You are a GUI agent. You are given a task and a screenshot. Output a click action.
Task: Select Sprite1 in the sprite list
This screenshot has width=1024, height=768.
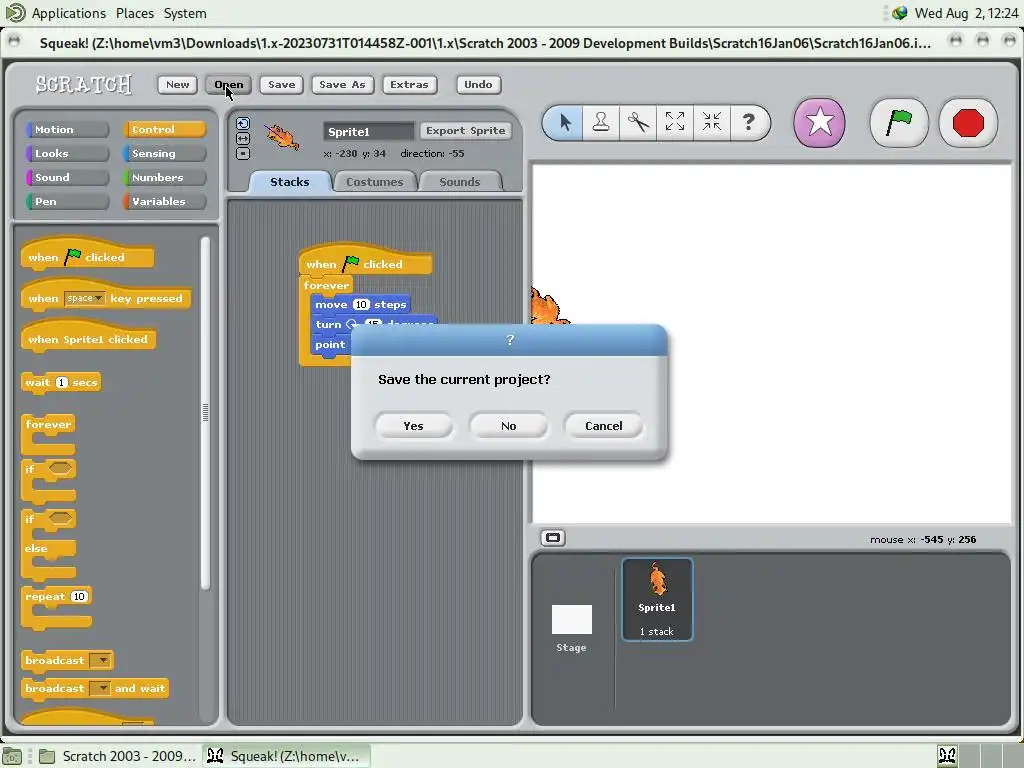[x=657, y=600]
